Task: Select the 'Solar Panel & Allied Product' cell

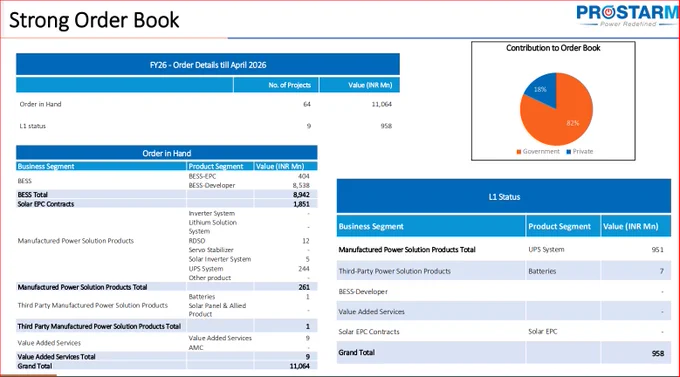Action: [217, 310]
